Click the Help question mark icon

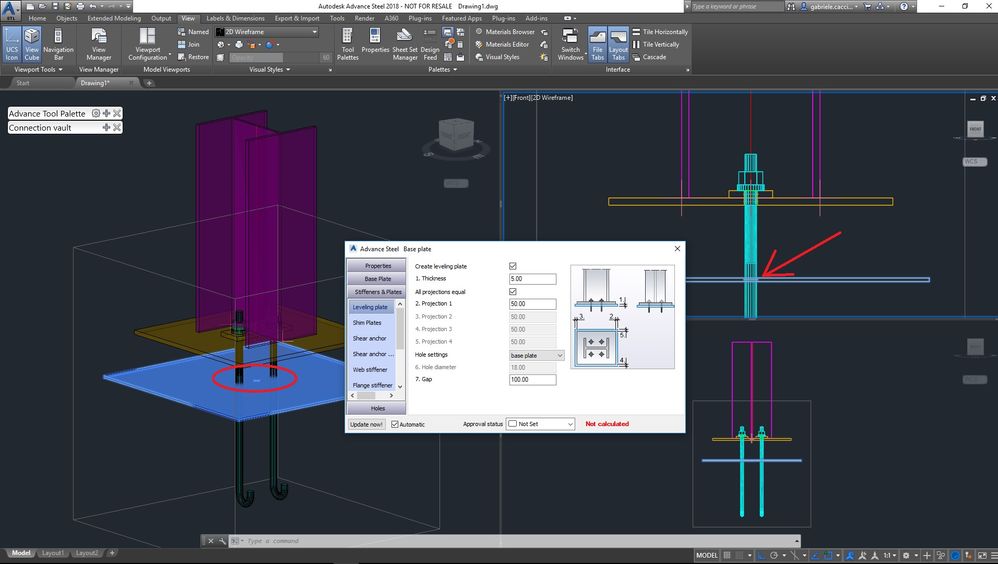pyautogui.click(x=904, y=6)
